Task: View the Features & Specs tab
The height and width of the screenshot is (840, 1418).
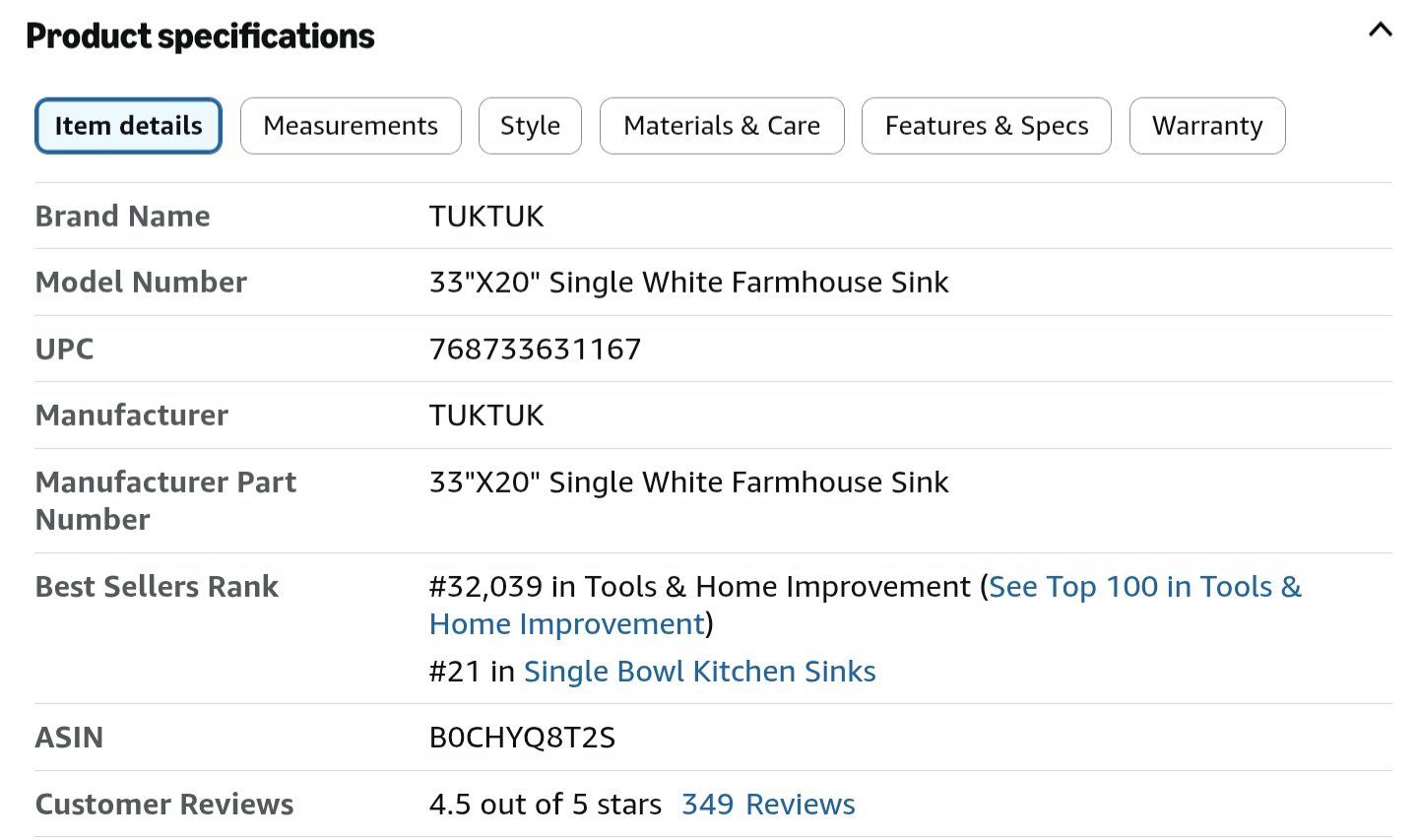Action: 987,126
